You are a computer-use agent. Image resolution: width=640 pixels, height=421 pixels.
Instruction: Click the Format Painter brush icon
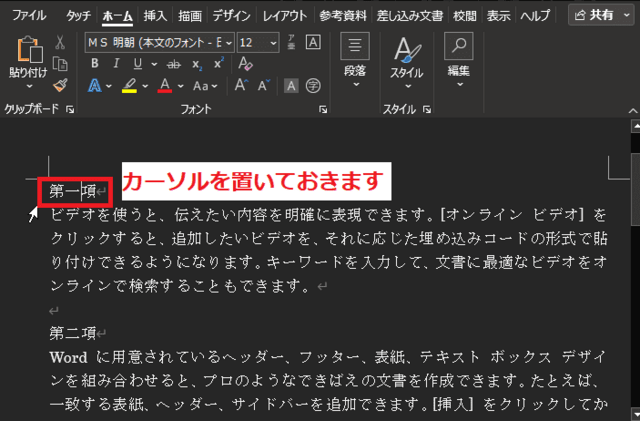60,86
